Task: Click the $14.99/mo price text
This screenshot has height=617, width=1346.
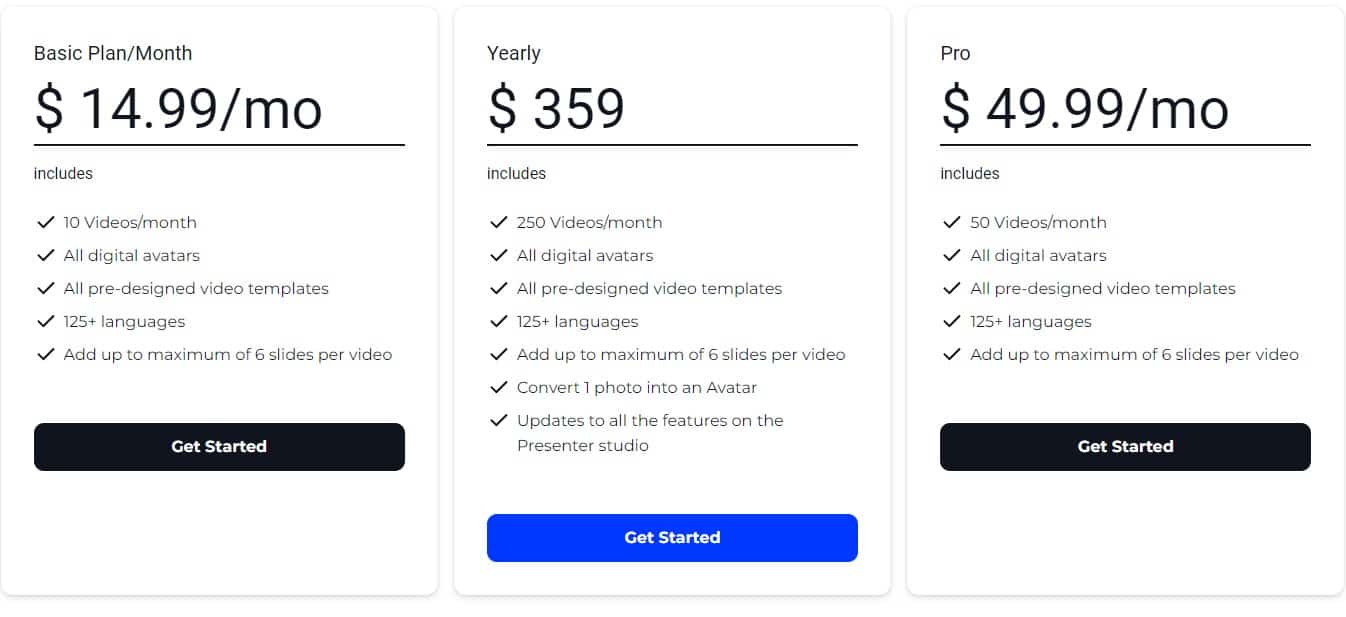Action: [x=175, y=108]
